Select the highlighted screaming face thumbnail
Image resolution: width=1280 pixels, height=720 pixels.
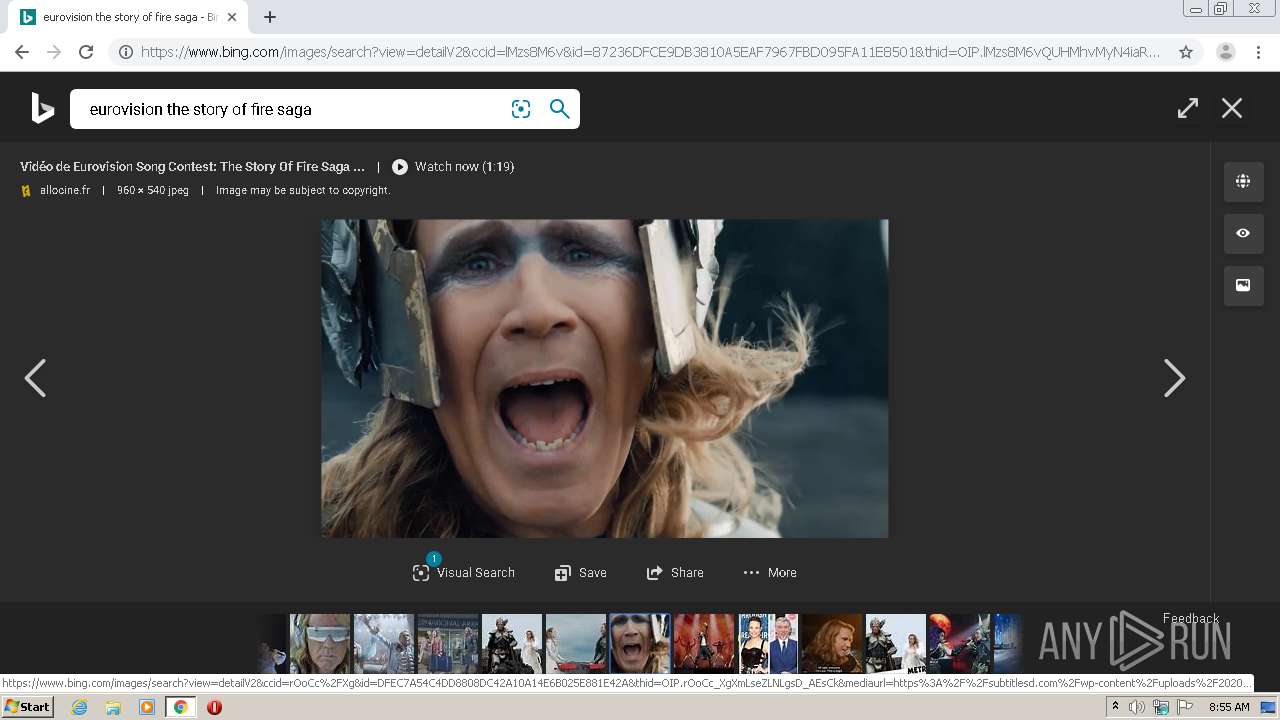(x=640, y=643)
